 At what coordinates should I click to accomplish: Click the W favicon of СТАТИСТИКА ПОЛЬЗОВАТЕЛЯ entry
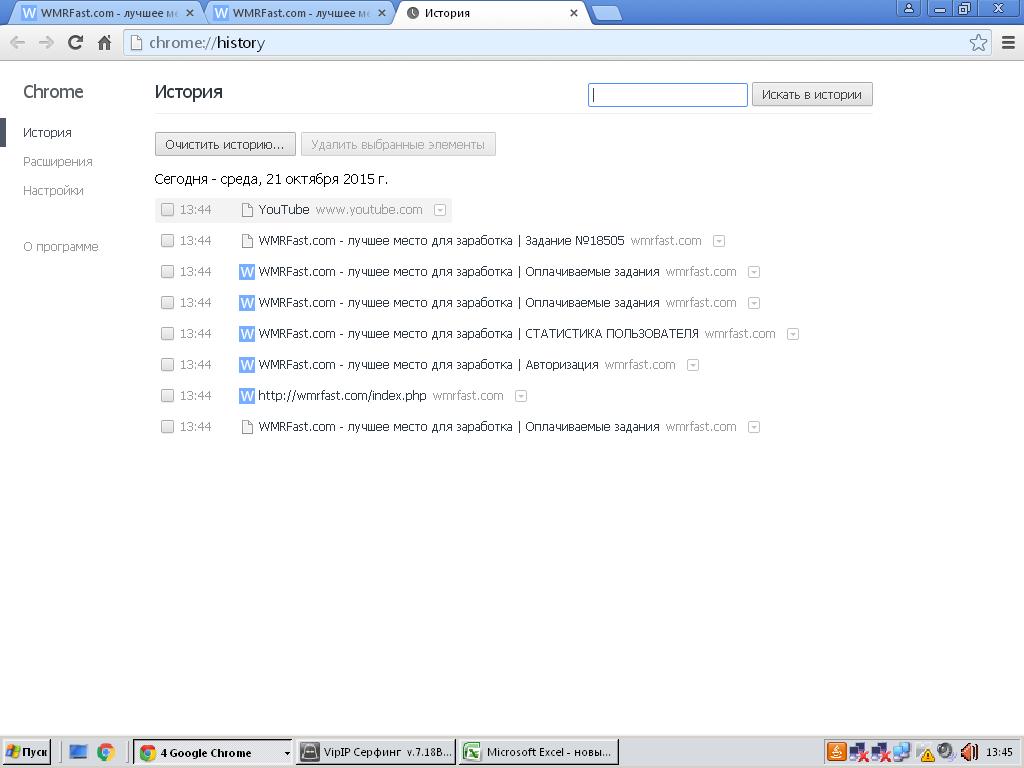click(x=247, y=334)
